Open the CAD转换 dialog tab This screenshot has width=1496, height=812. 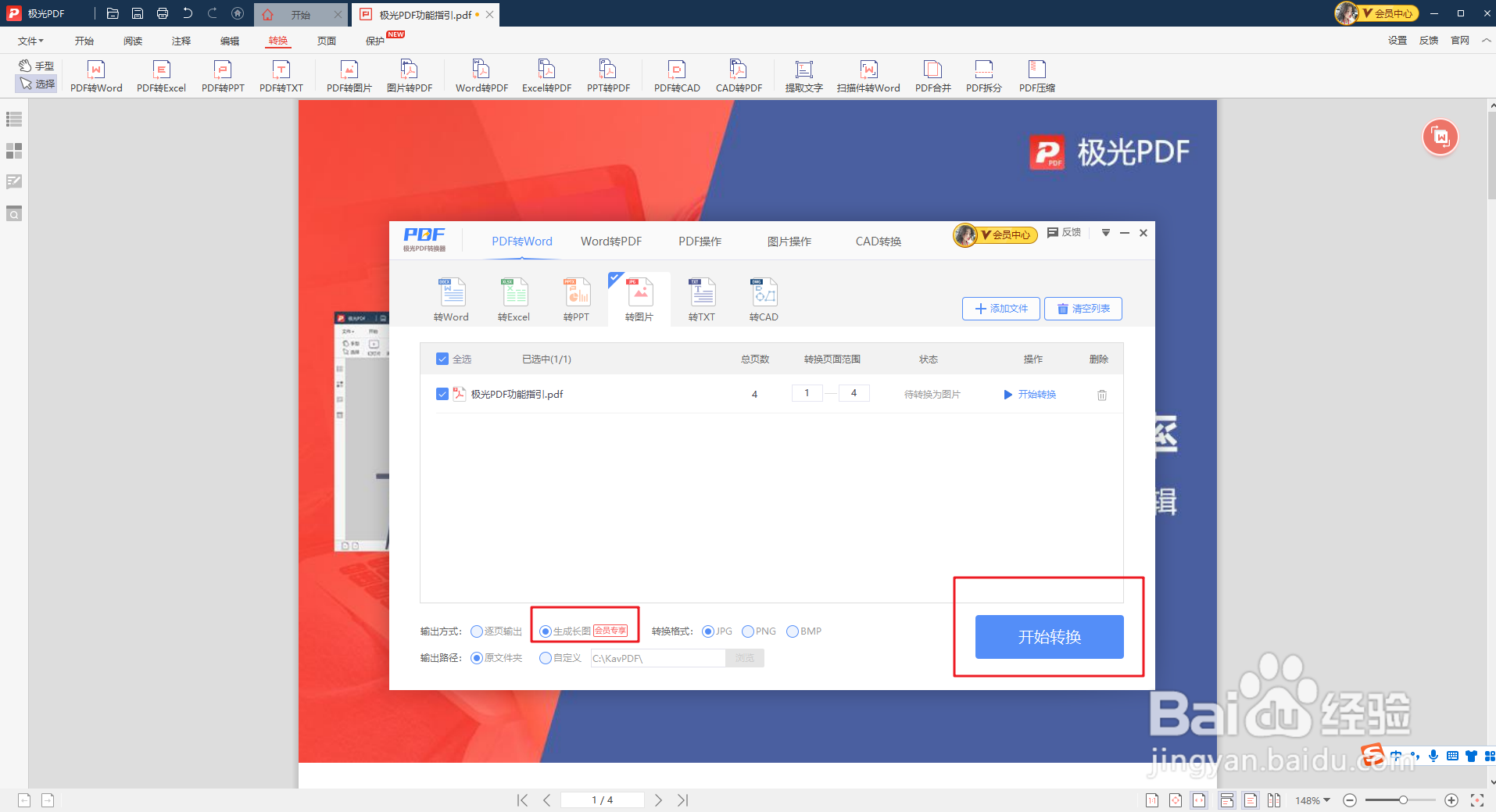879,241
